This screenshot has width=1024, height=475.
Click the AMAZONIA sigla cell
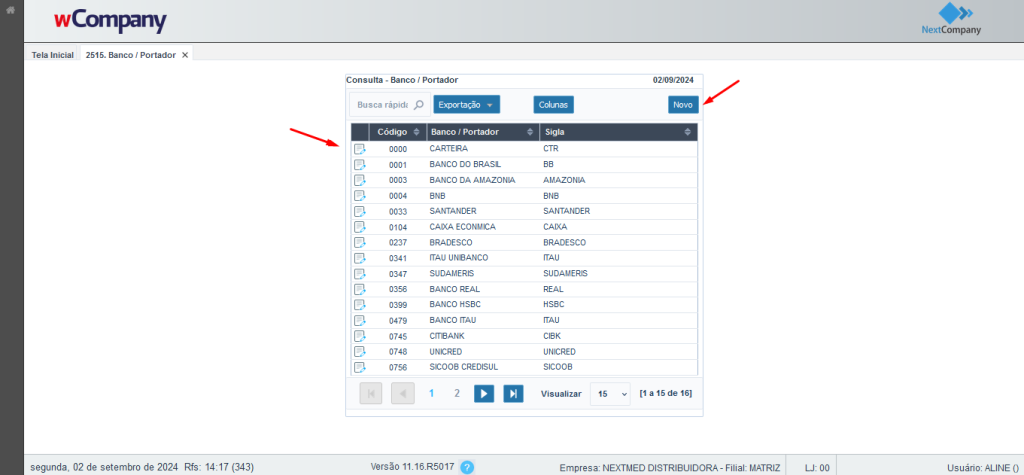point(564,180)
